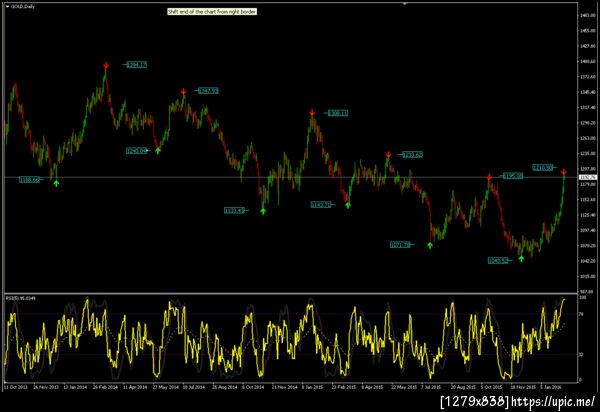
Task: Click the 22 May 2015 date on time axis
Action: coord(404,387)
